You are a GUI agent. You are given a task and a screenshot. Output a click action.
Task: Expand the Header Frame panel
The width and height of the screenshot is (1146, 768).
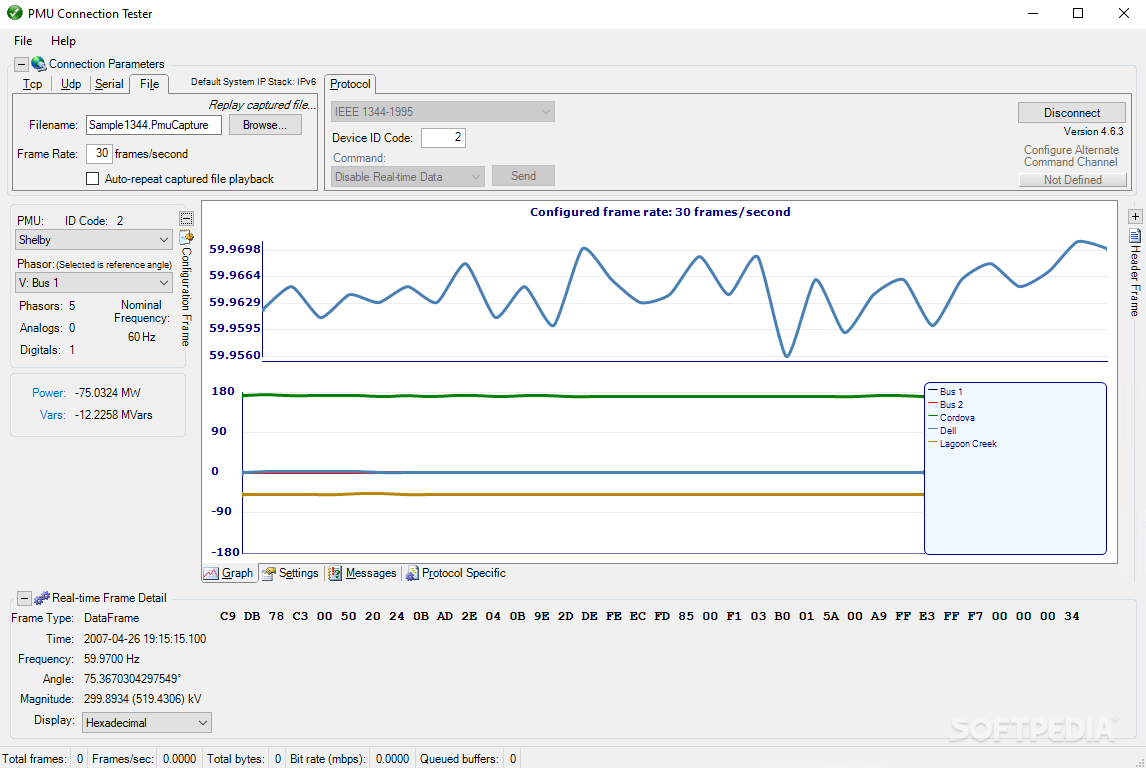[x=1135, y=216]
